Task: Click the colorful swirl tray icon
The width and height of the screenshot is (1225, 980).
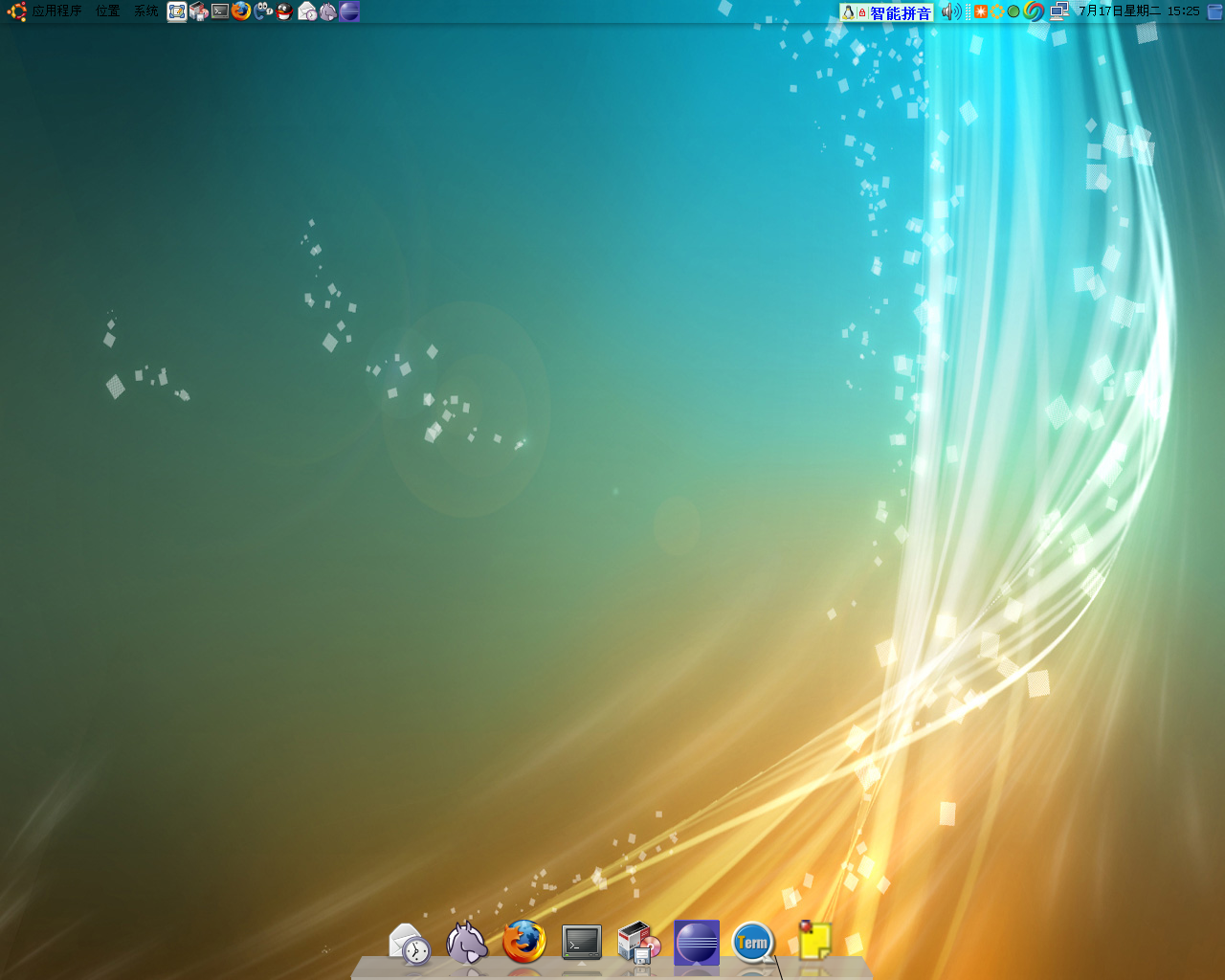Action: tap(1034, 11)
